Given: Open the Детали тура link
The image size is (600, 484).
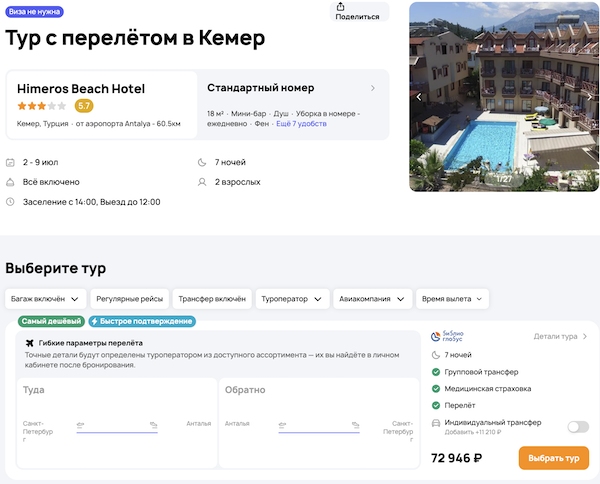Looking at the screenshot, I should [560, 337].
